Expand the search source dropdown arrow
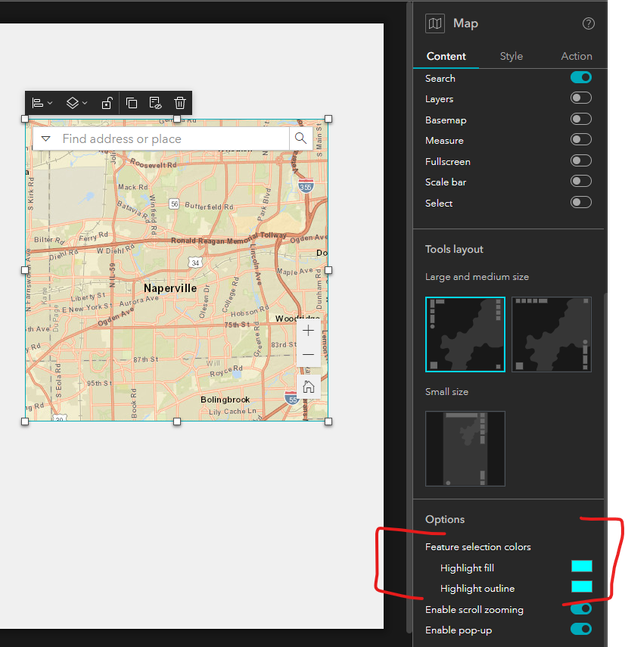 tap(46, 139)
